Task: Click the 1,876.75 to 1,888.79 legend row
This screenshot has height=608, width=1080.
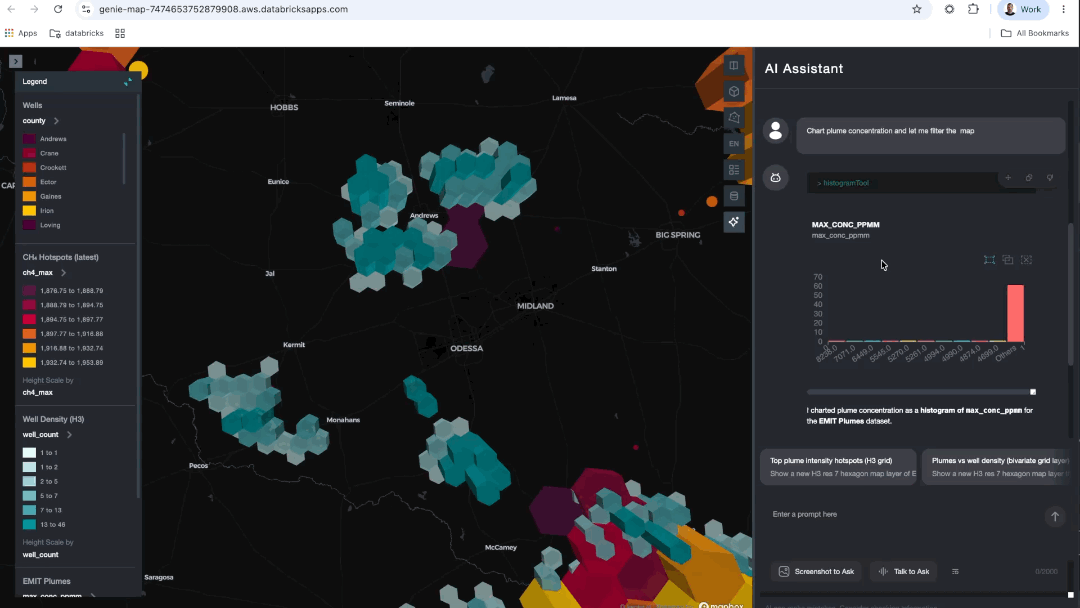Action: pos(63,291)
